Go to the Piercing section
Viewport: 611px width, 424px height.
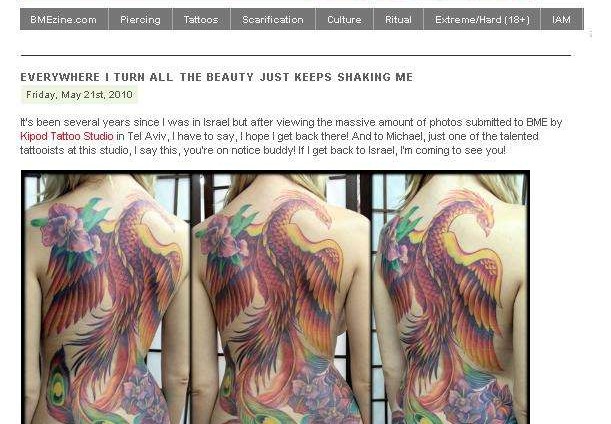(x=140, y=19)
